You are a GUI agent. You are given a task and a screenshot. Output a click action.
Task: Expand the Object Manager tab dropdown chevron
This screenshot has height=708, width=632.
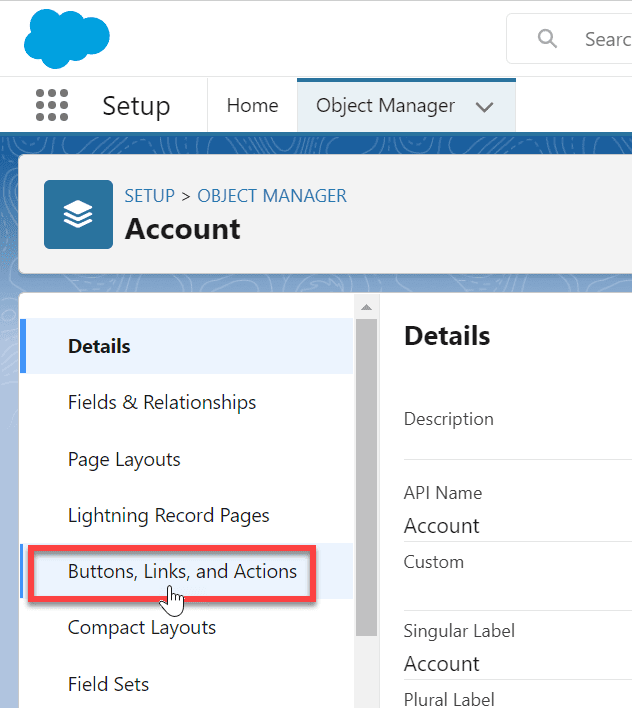(x=484, y=107)
